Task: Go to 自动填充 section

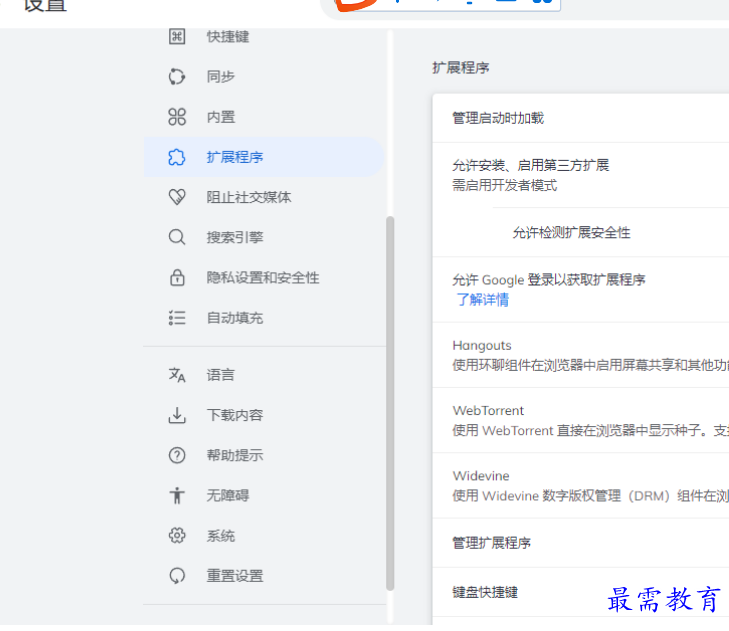Action: [235, 318]
